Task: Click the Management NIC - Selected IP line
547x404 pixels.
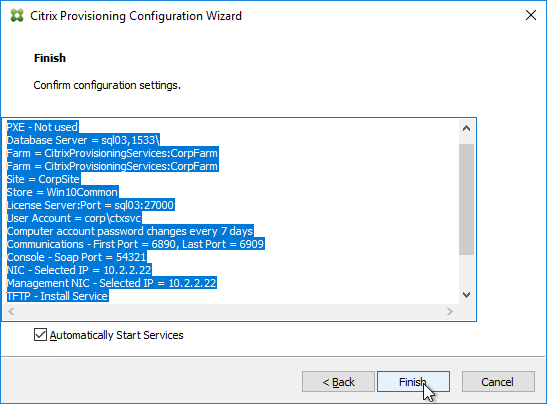Action: pos(112,283)
